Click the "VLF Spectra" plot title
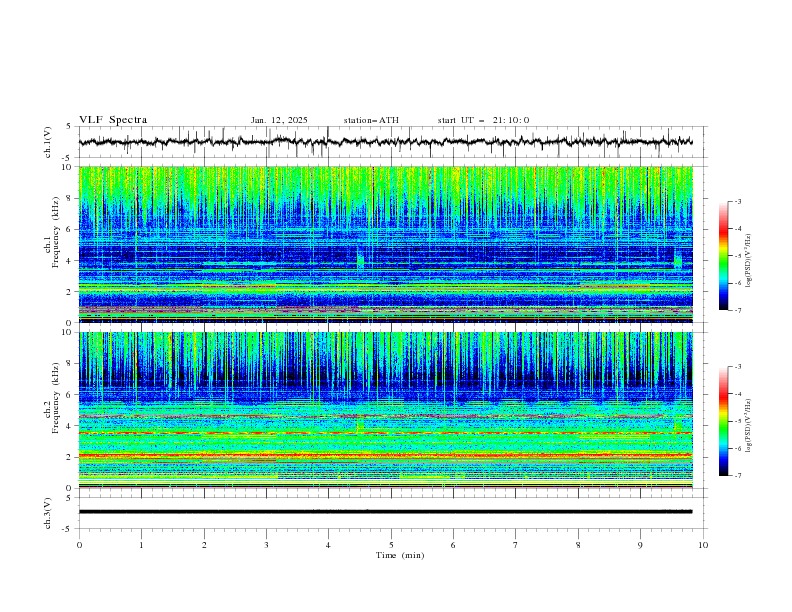792x612 pixels. [x=113, y=120]
